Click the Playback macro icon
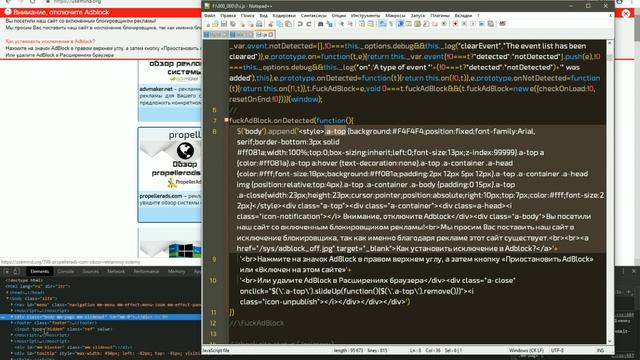Image resolution: width=640 pixels, height=360 pixels. 473,24
